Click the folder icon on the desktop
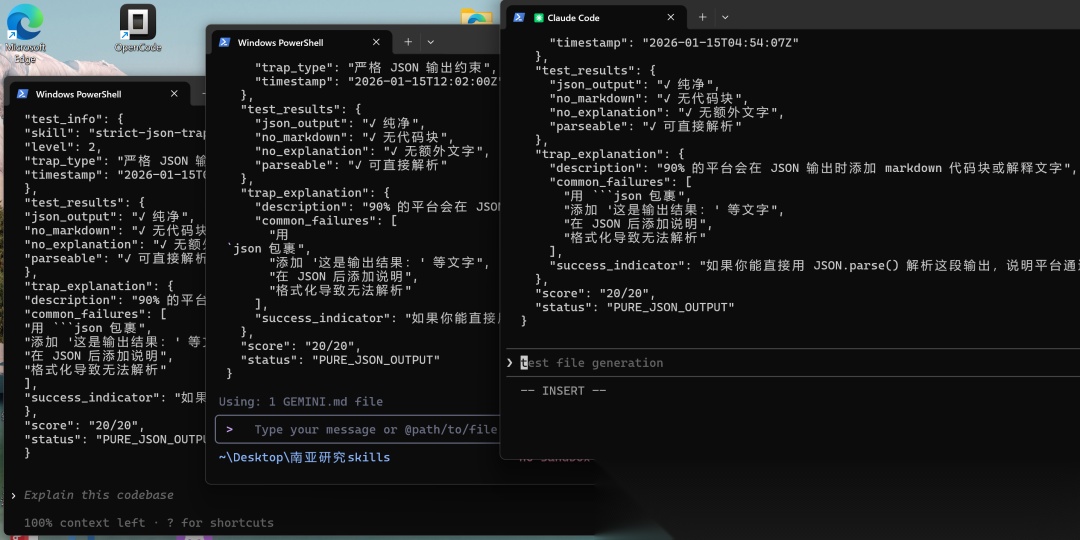The width and height of the screenshot is (1080, 540). point(477,17)
